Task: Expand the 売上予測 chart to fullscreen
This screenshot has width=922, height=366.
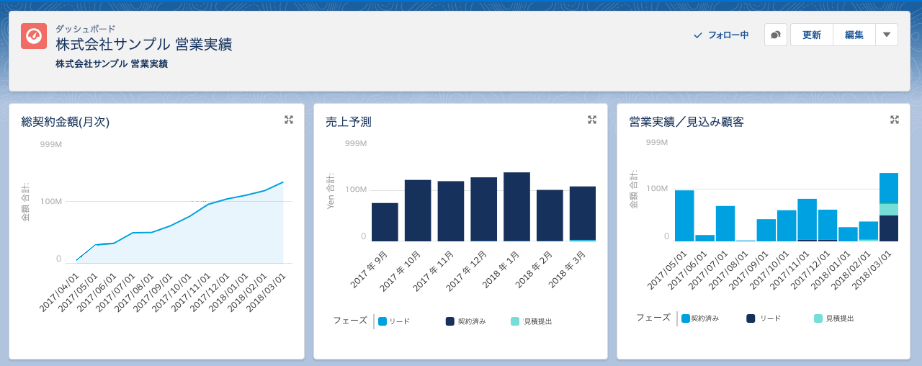Action: tap(592, 119)
